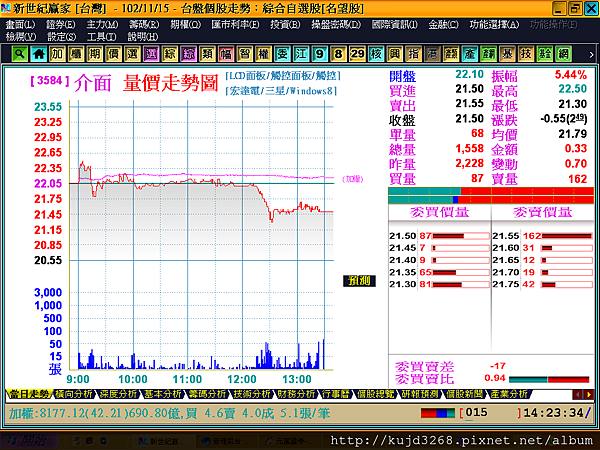Click the yellow 綜 toolbar icon

click(x=170, y=54)
